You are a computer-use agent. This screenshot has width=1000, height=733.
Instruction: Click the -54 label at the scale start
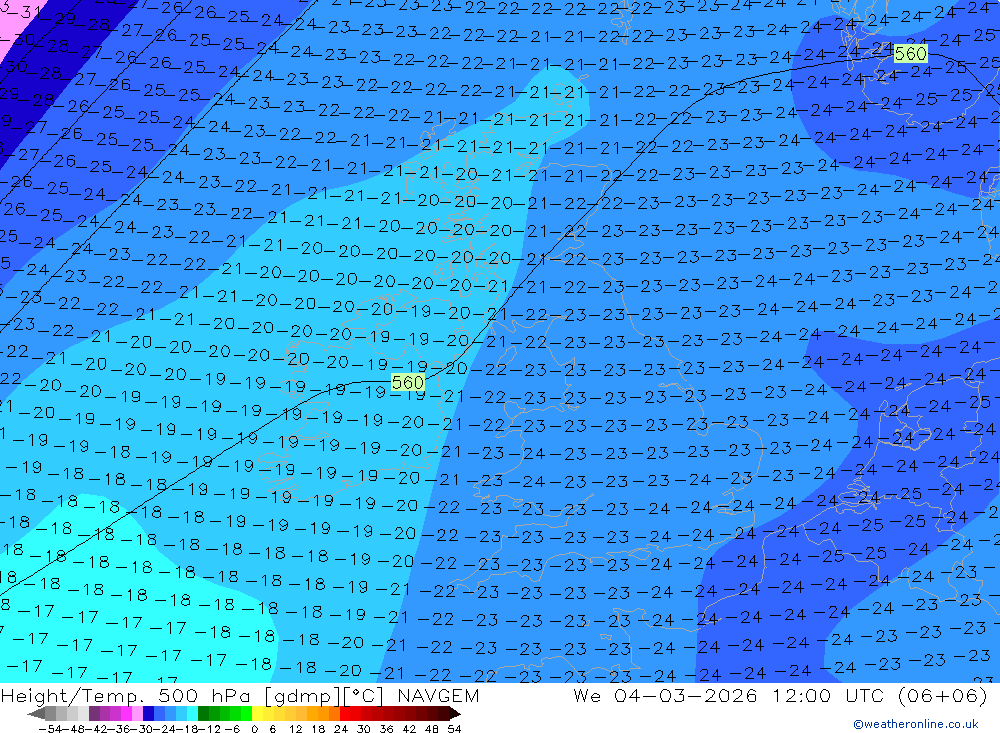click(50, 729)
